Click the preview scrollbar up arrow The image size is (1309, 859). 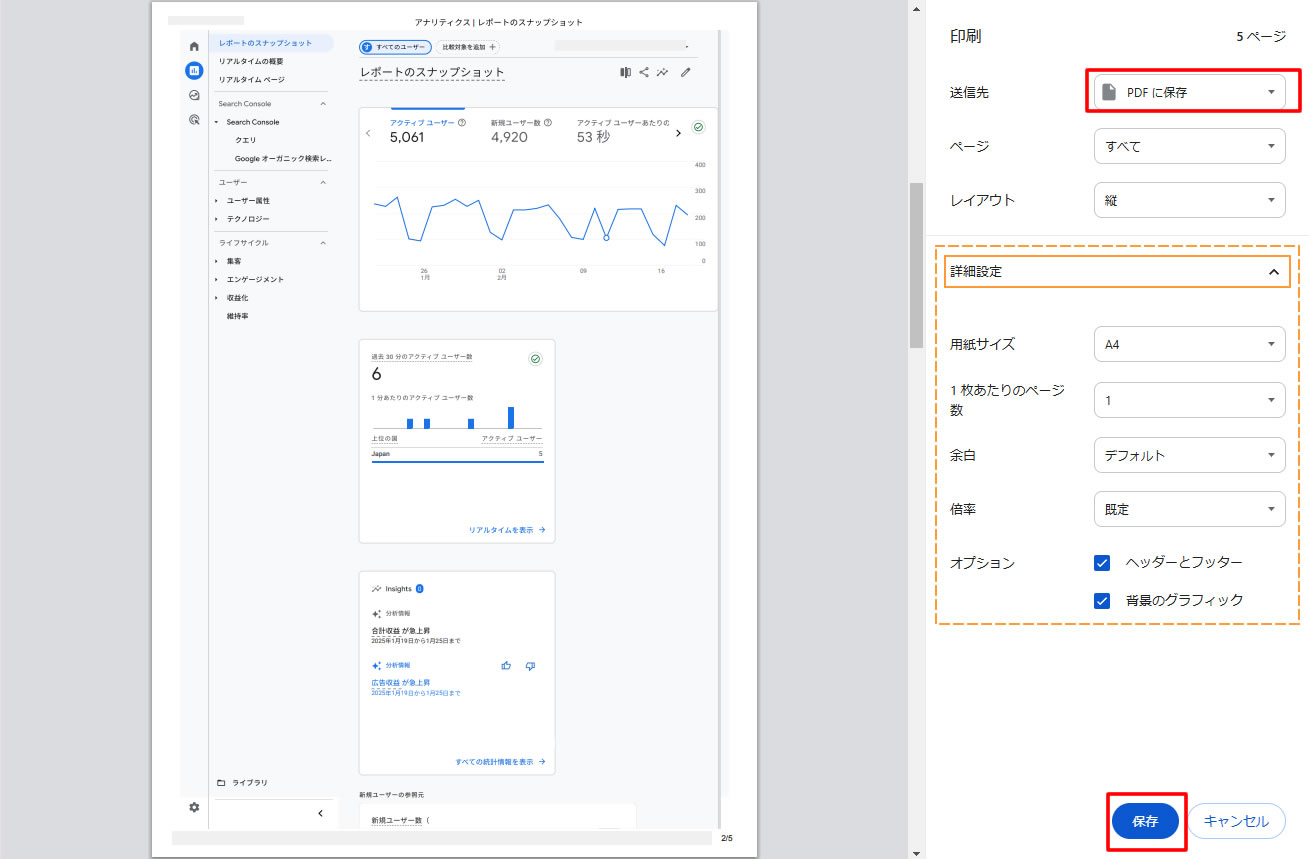916,7
